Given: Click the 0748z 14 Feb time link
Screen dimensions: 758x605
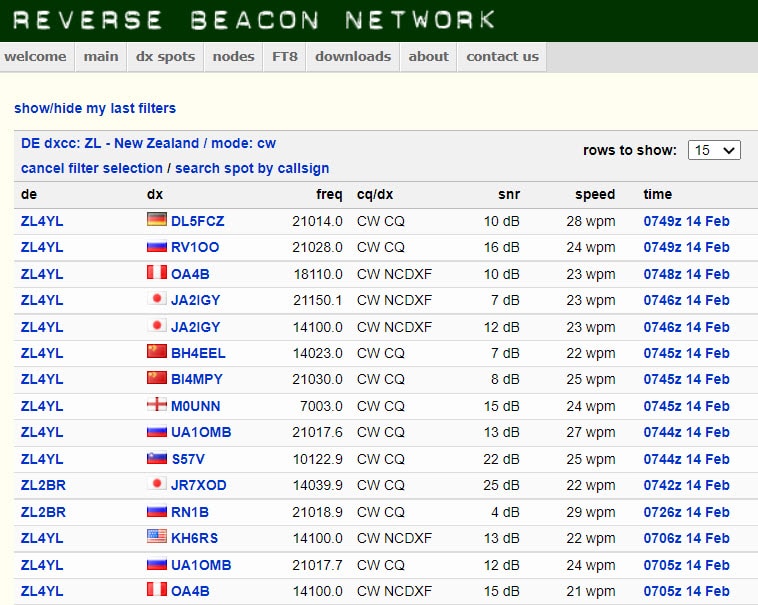Looking at the screenshot, I should tap(686, 274).
